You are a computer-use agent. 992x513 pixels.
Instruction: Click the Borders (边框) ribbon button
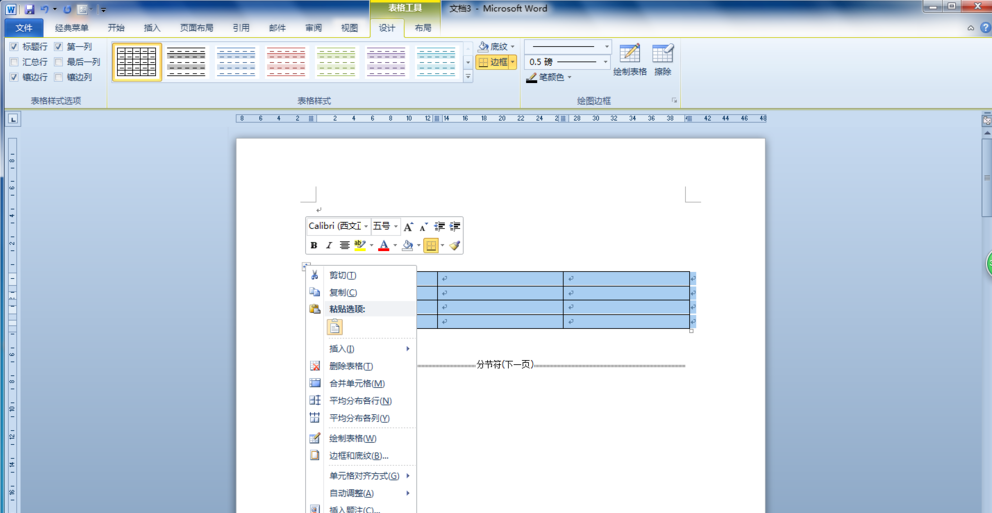pyautogui.click(x=492, y=62)
